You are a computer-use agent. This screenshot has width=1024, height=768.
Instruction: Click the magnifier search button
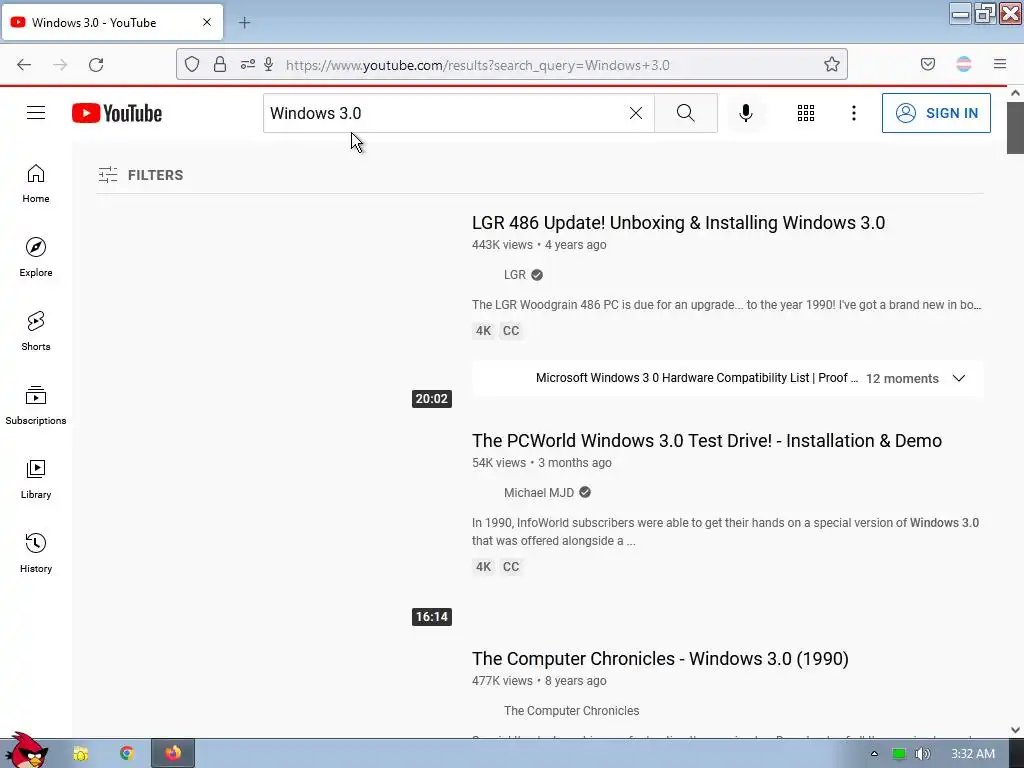tap(686, 113)
